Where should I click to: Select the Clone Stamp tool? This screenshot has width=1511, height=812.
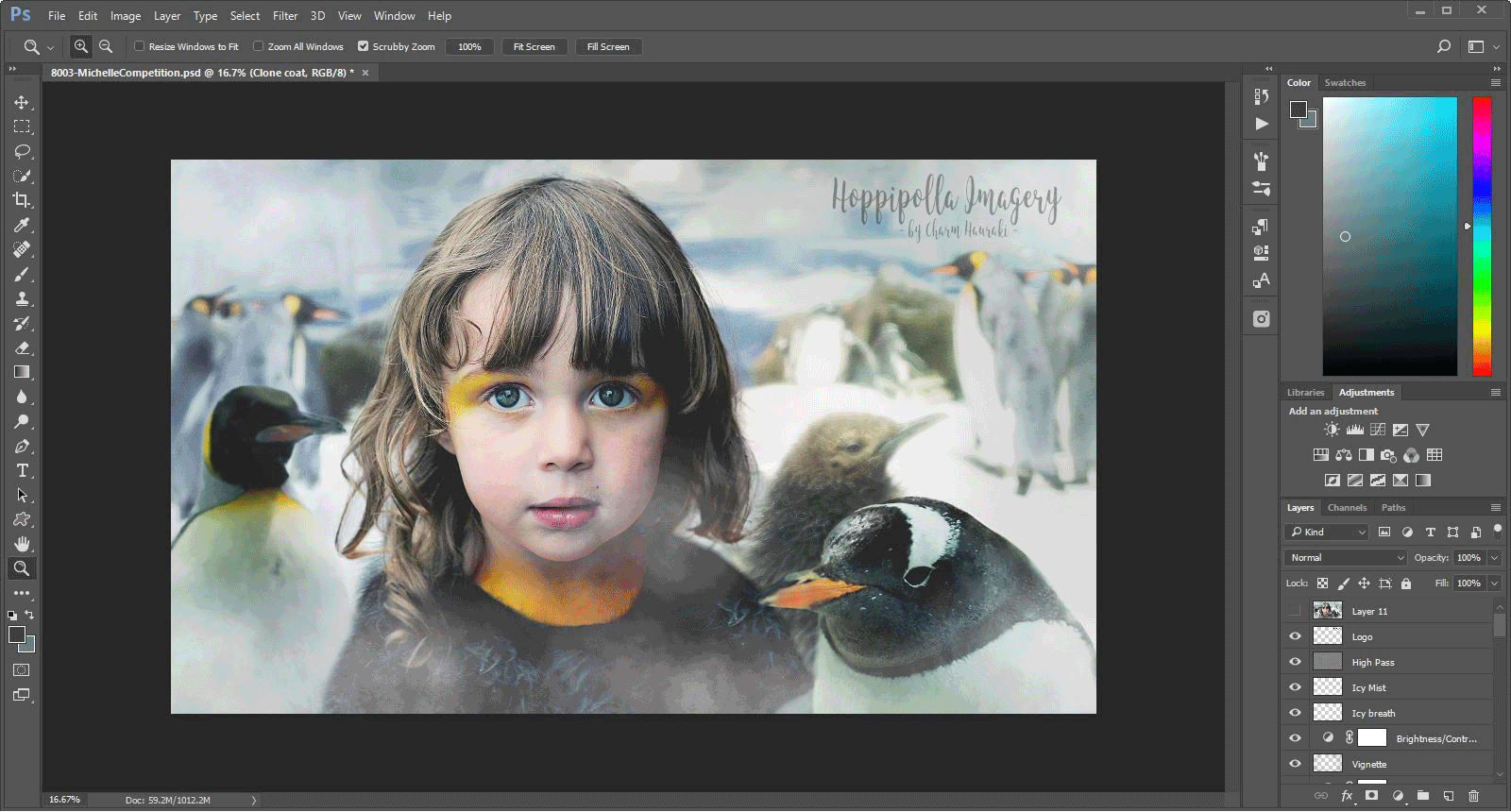tap(22, 298)
